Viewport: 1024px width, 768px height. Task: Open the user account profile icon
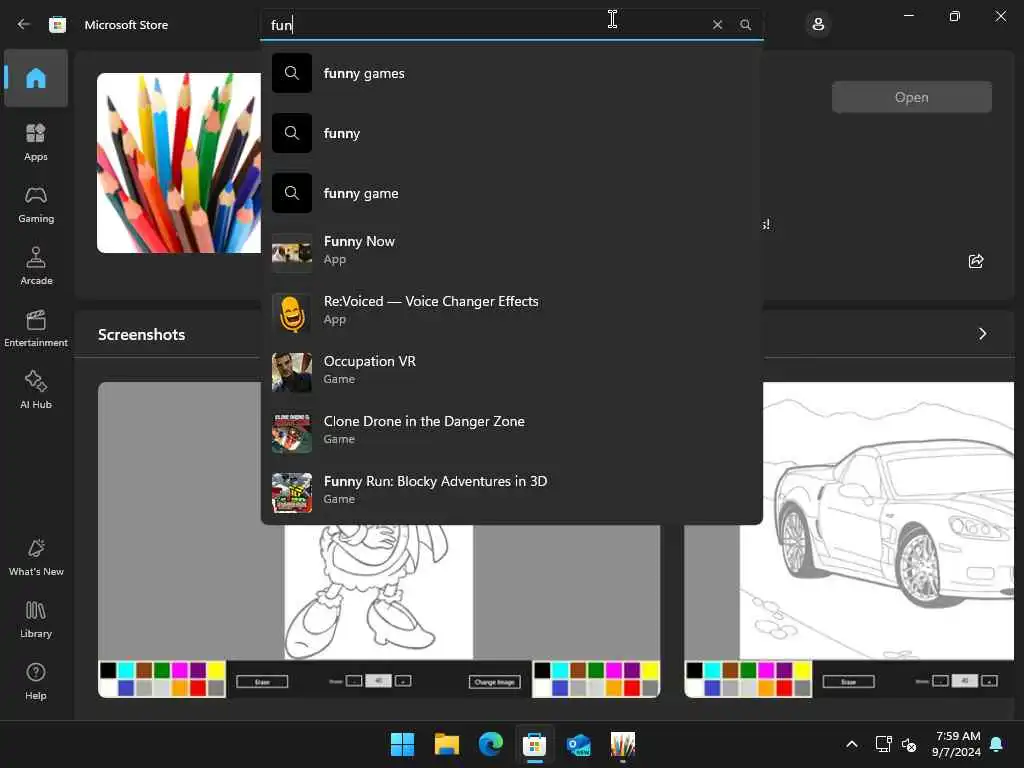pyautogui.click(x=818, y=25)
